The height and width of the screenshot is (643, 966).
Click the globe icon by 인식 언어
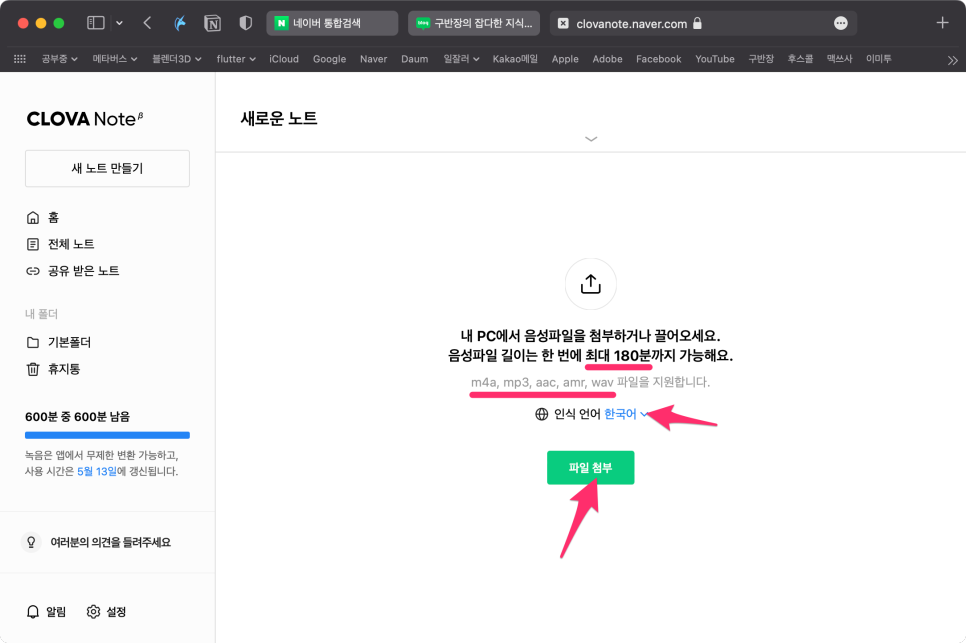[x=542, y=414]
